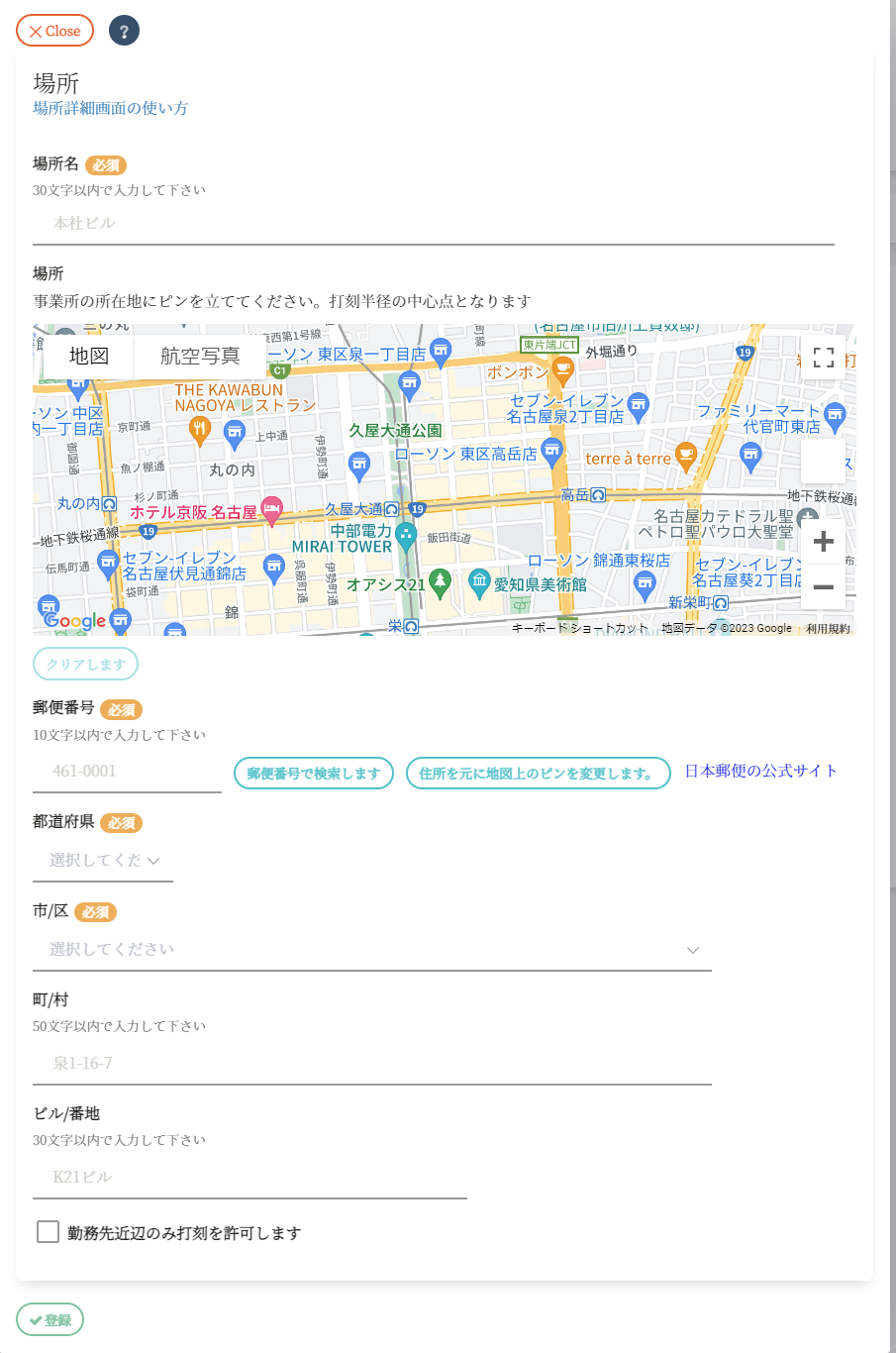Viewport: 896px width, 1353px height.
Task: Select the terre à terre cafe marker
Action: [685, 456]
